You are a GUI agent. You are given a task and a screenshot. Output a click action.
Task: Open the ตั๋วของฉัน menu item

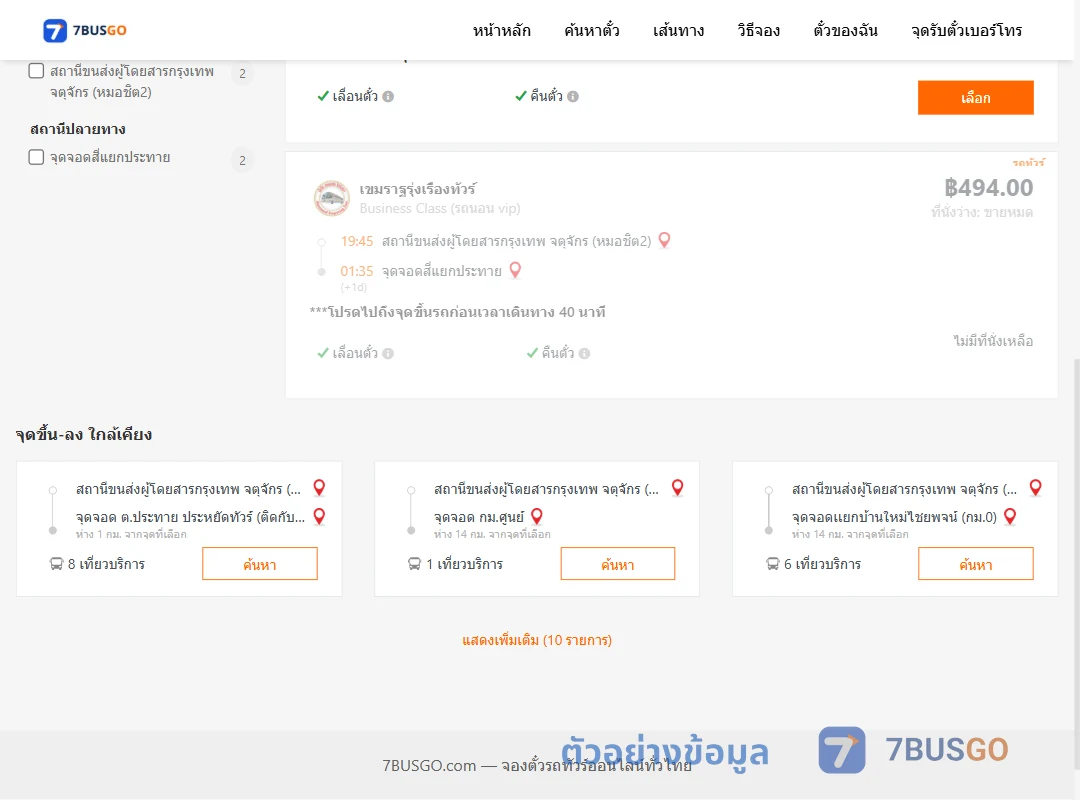845,30
